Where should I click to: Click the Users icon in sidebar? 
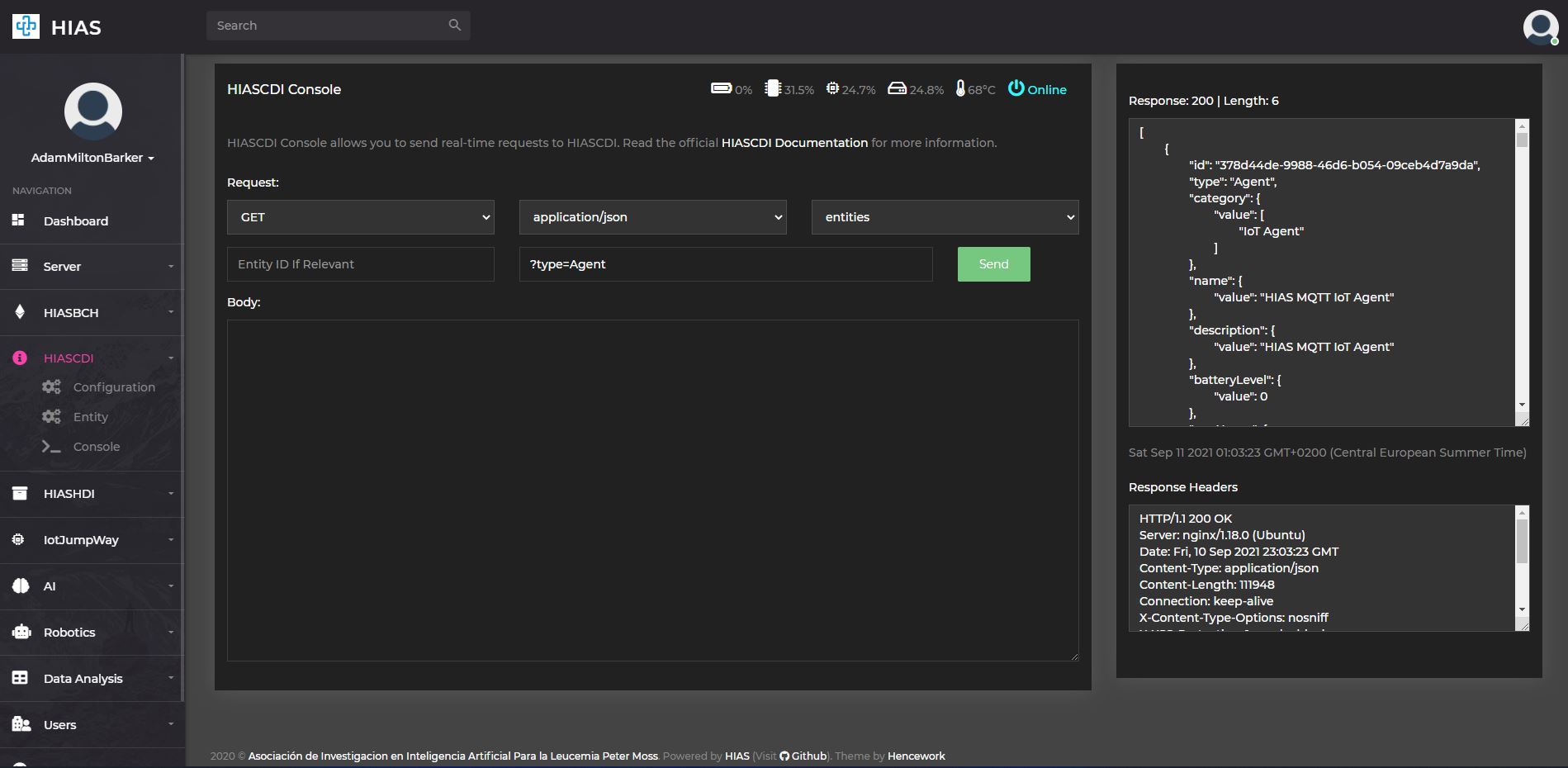click(x=21, y=724)
